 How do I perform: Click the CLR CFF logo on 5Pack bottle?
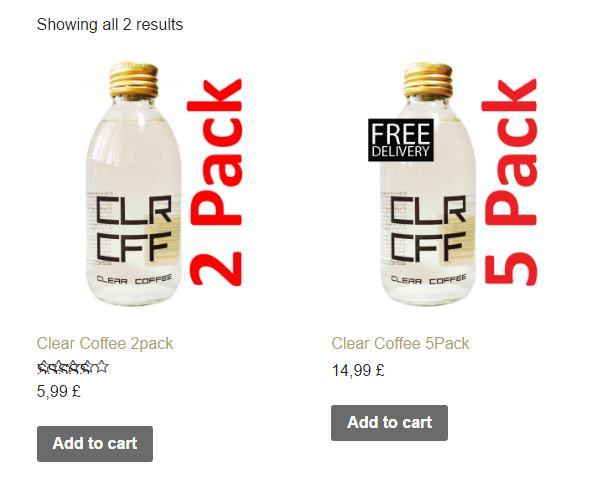428,229
